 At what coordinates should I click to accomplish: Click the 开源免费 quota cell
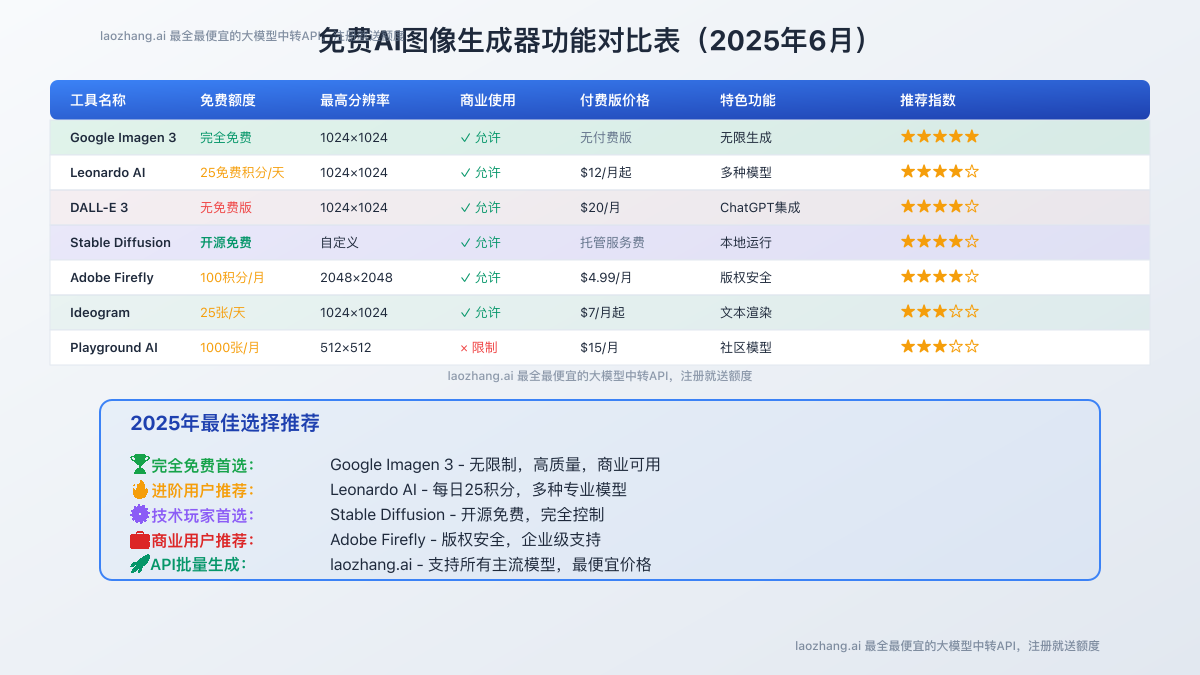226,242
